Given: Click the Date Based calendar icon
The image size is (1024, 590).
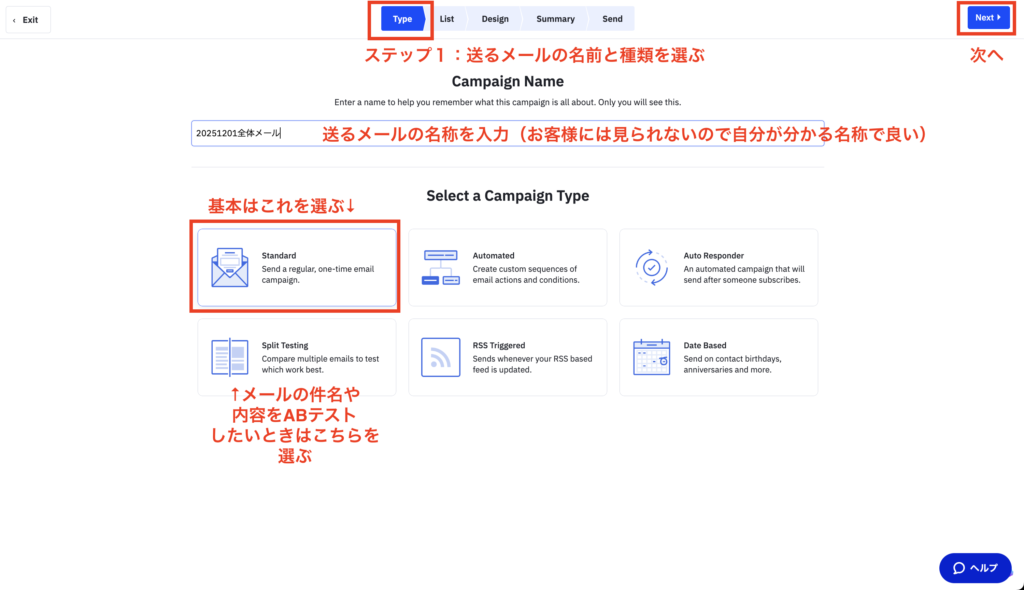Looking at the screenshot, I should 651,357.
